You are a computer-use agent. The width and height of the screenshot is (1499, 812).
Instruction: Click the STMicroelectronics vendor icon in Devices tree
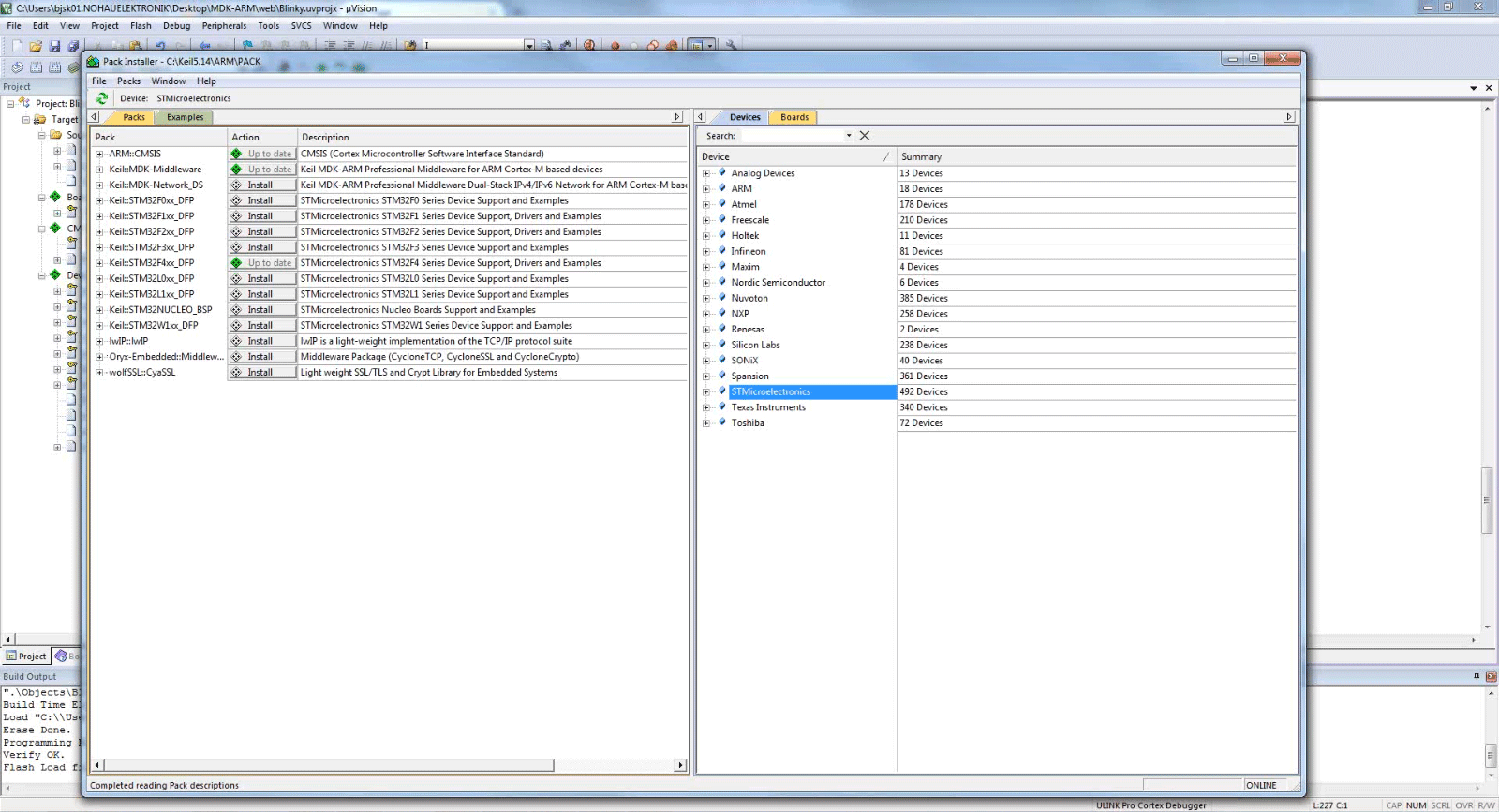[722, 391]
